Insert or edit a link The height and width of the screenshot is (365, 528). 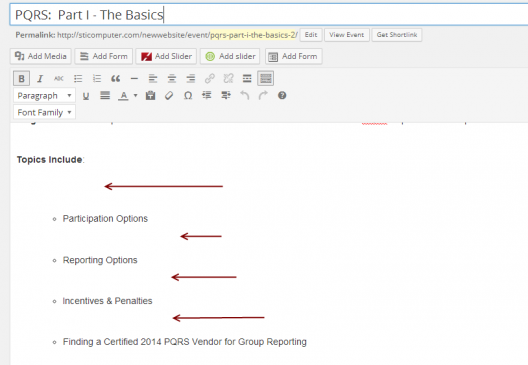[x=209, y=78]
